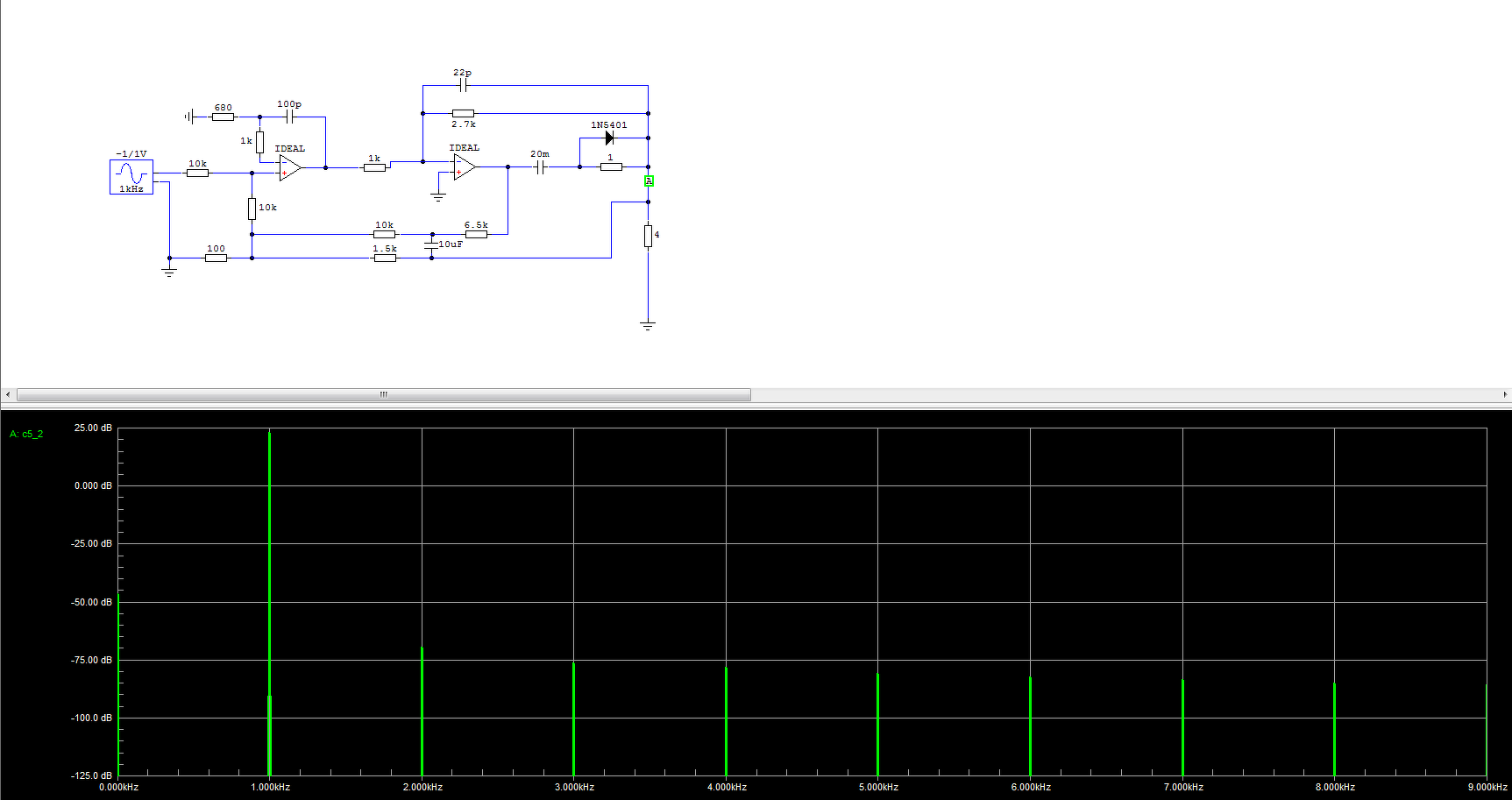Select the 100 ohm resistor

(x=216, y=258)
